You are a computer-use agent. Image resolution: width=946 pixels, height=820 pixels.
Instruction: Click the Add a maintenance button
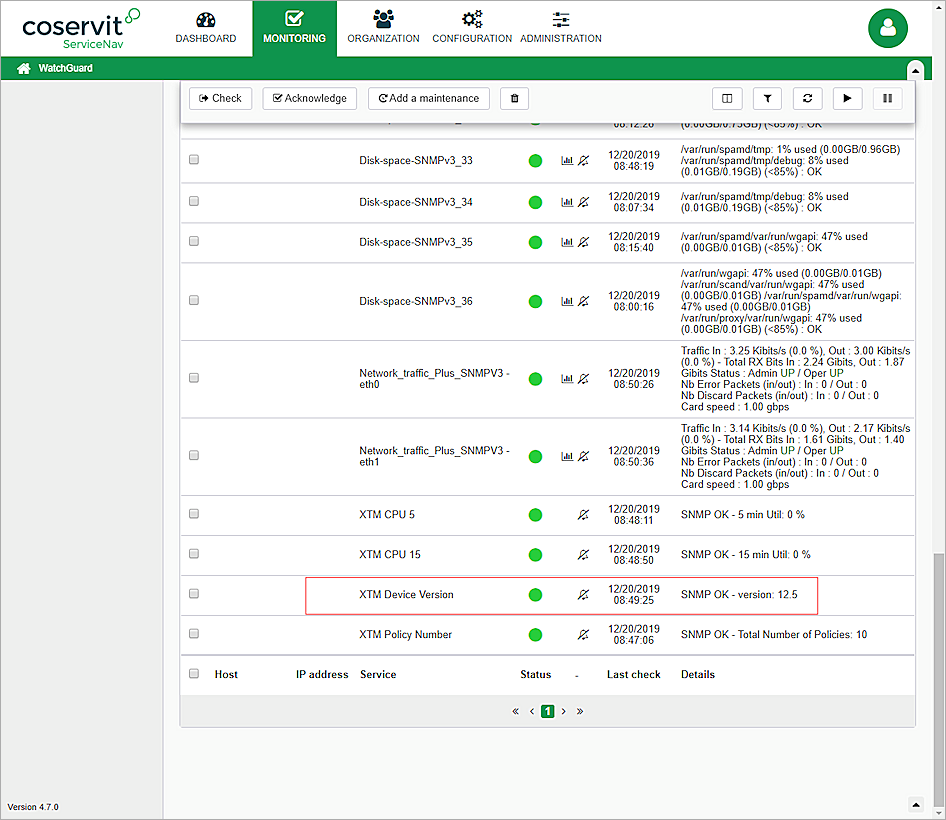429,98
